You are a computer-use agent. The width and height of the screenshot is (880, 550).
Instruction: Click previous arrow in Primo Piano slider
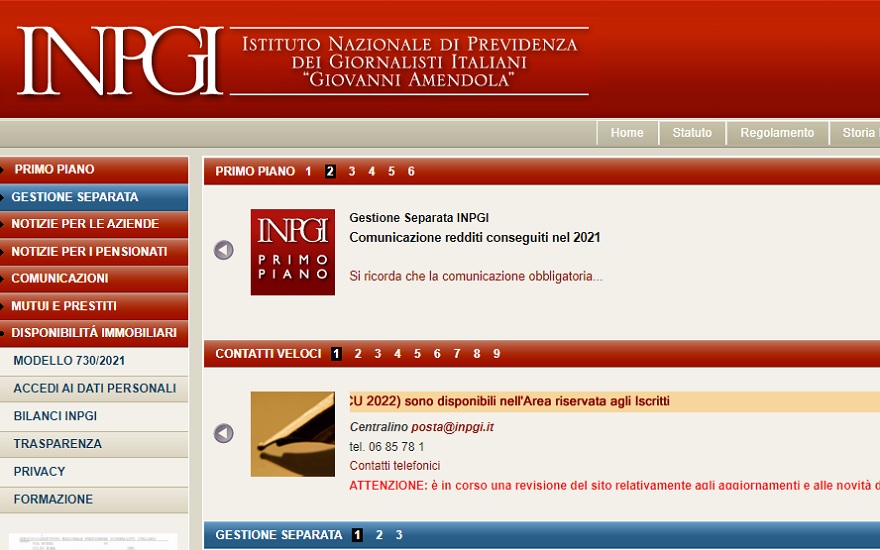(223, 250)
